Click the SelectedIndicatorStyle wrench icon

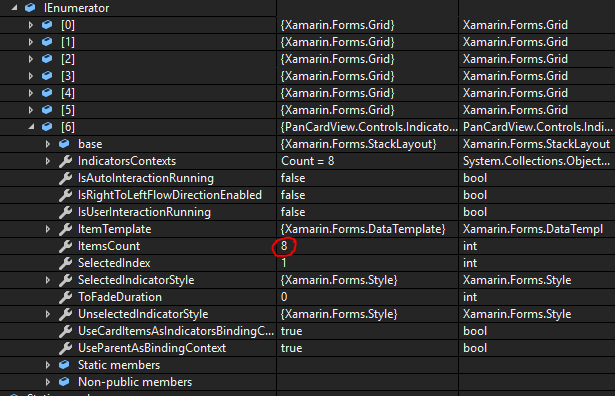(x=66, y=280)
